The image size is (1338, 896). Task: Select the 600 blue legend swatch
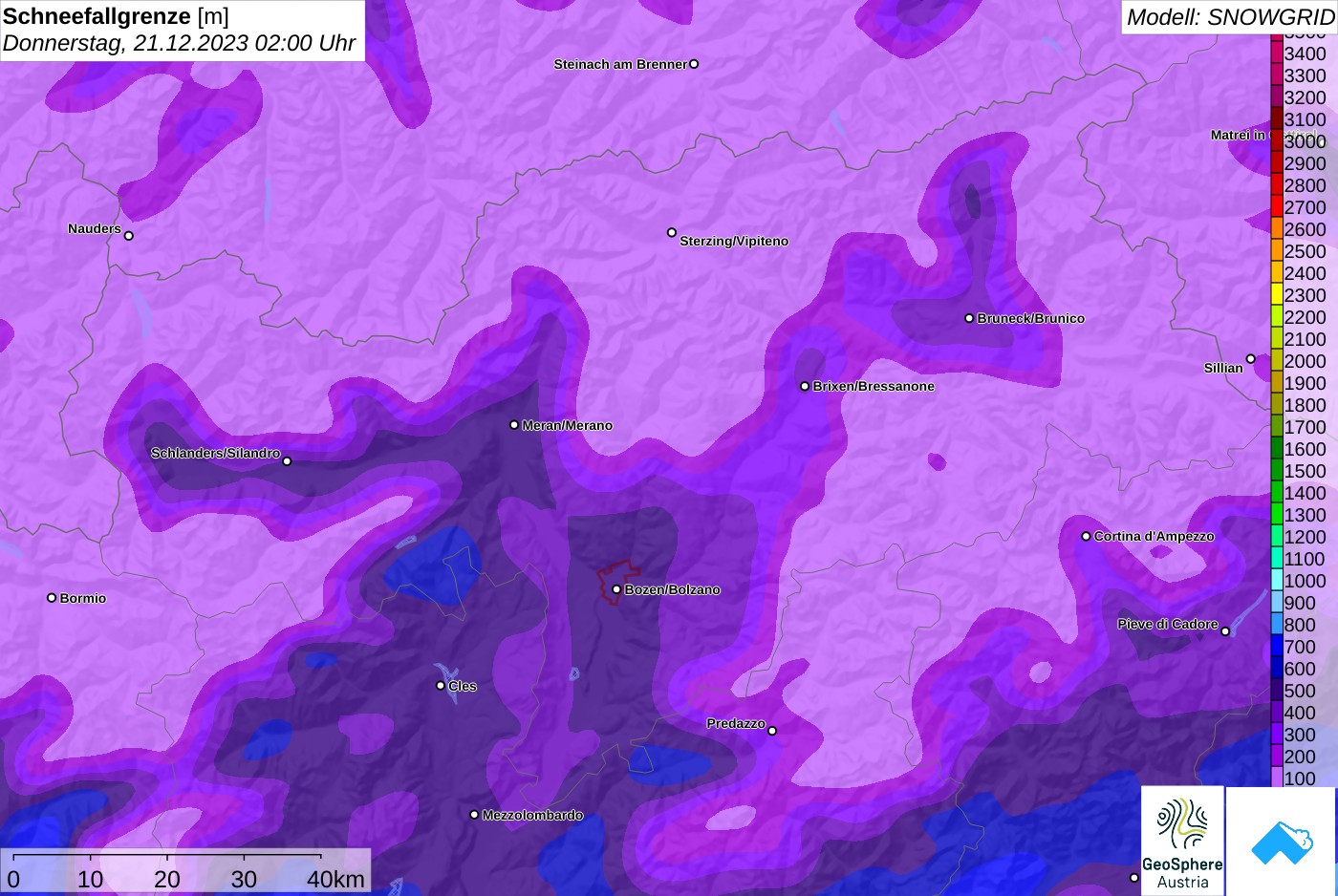[x=1276, y=669]
